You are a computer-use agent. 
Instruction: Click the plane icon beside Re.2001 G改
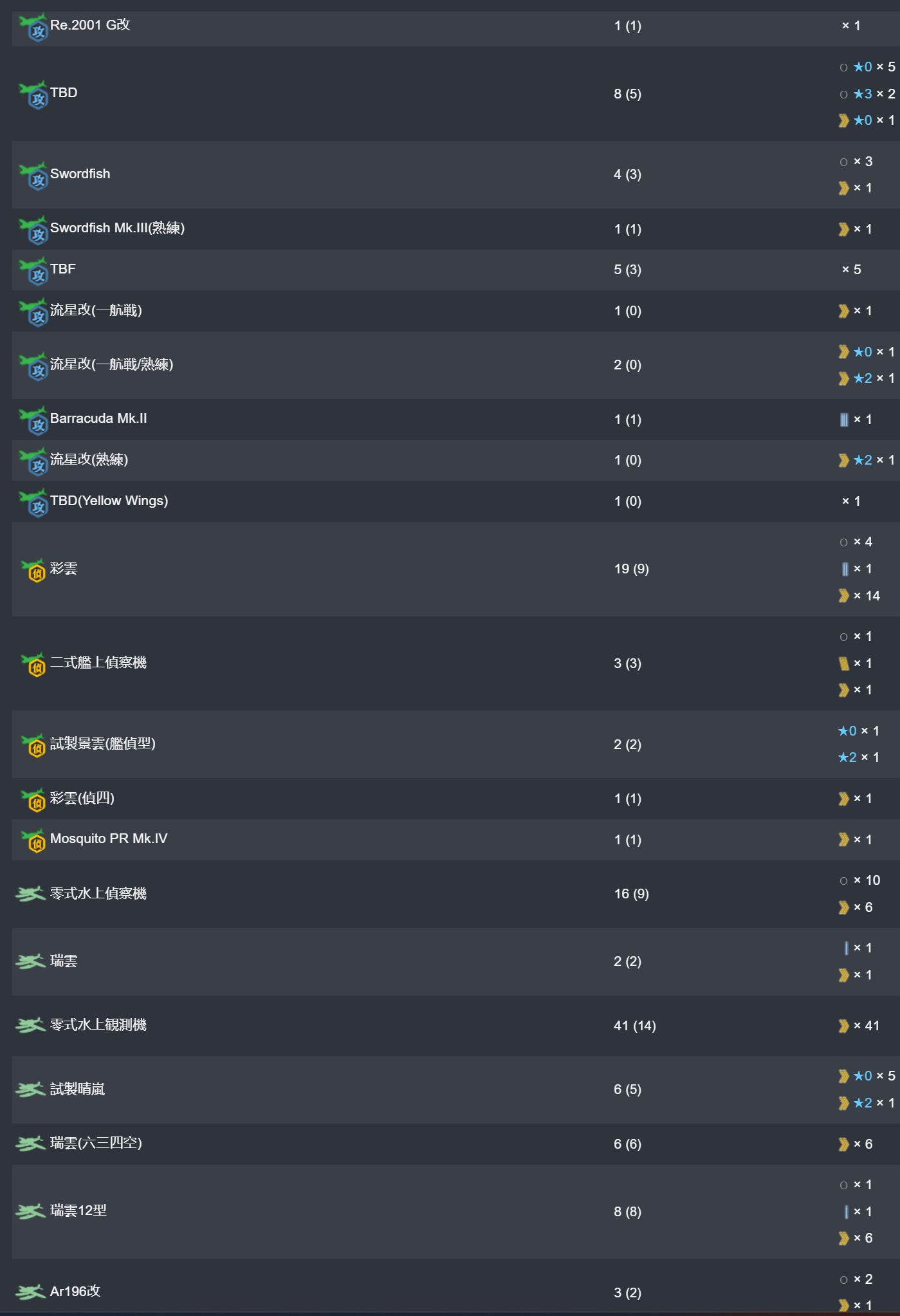point(33,28)
